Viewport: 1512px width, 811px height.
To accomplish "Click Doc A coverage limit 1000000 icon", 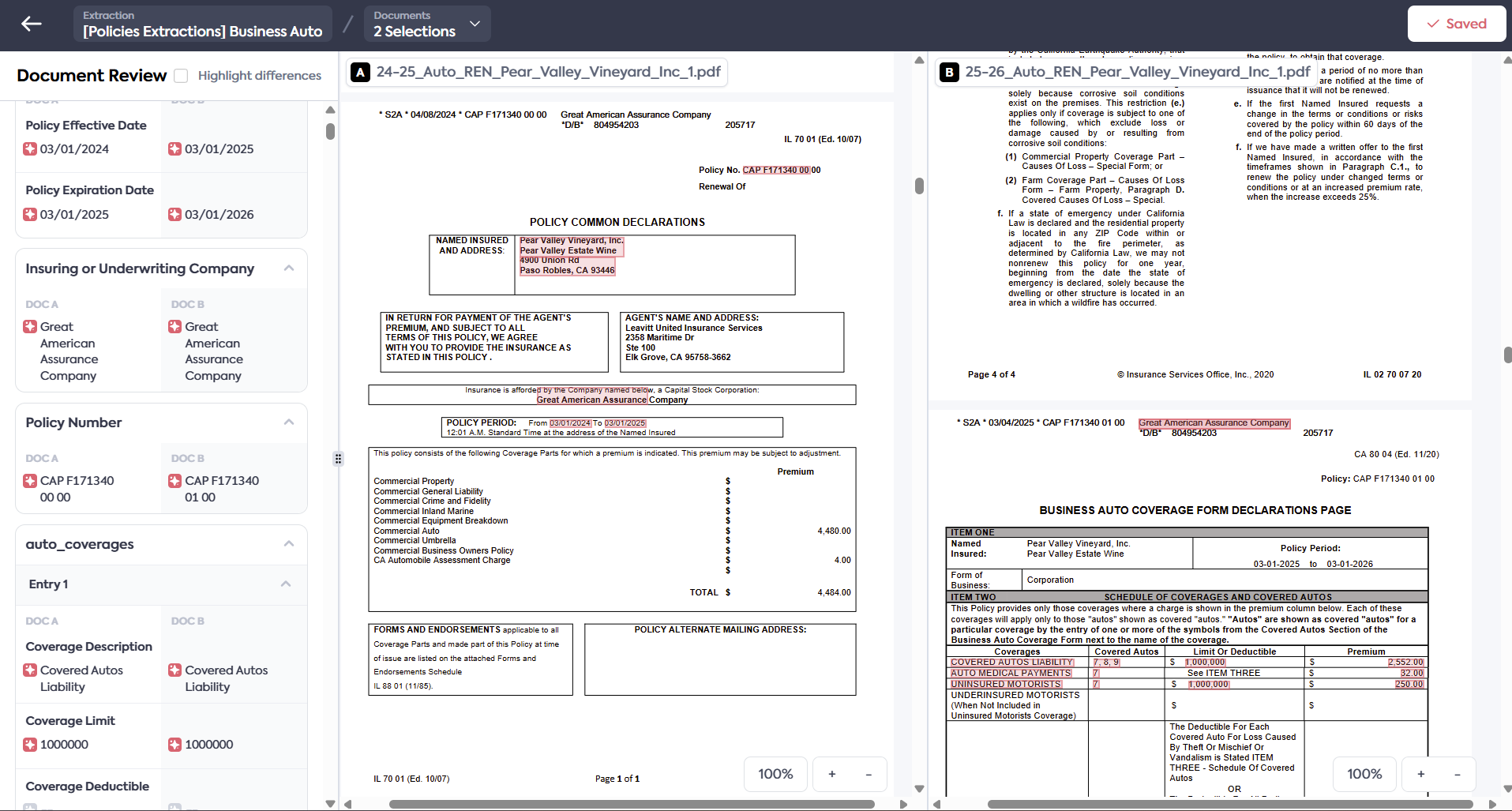I will [30, 745].
